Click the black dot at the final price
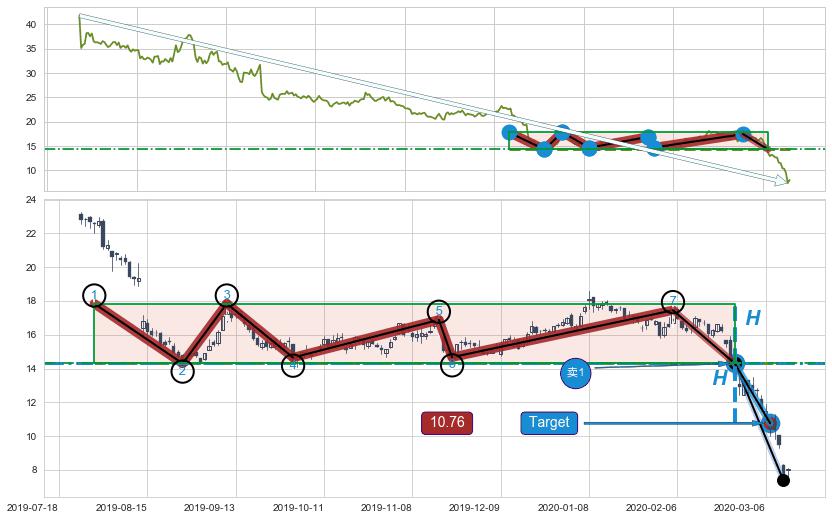Viewport: 832px width, 520px height. [783, 481]
